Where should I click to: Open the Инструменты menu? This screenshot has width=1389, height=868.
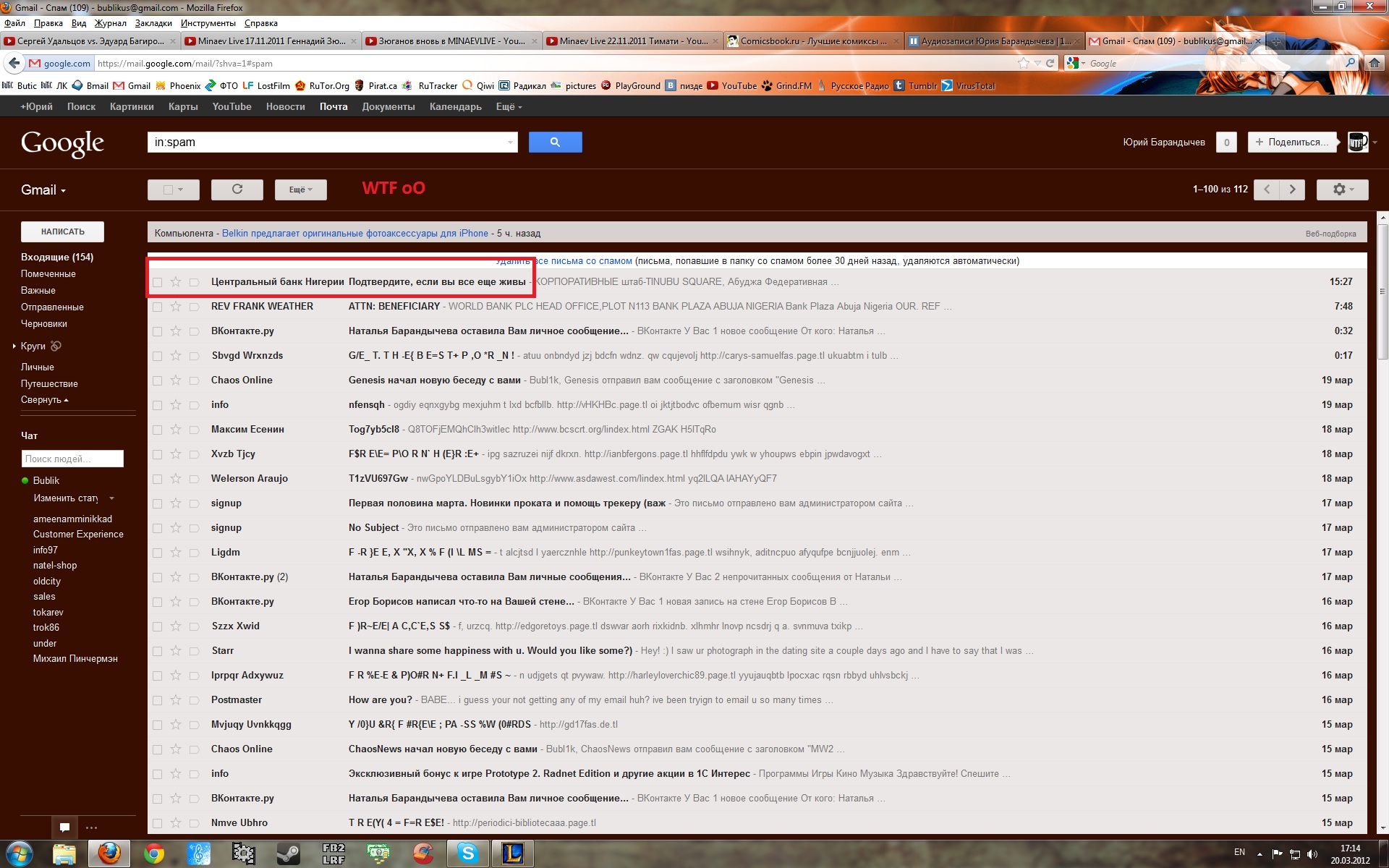point(208,23)
